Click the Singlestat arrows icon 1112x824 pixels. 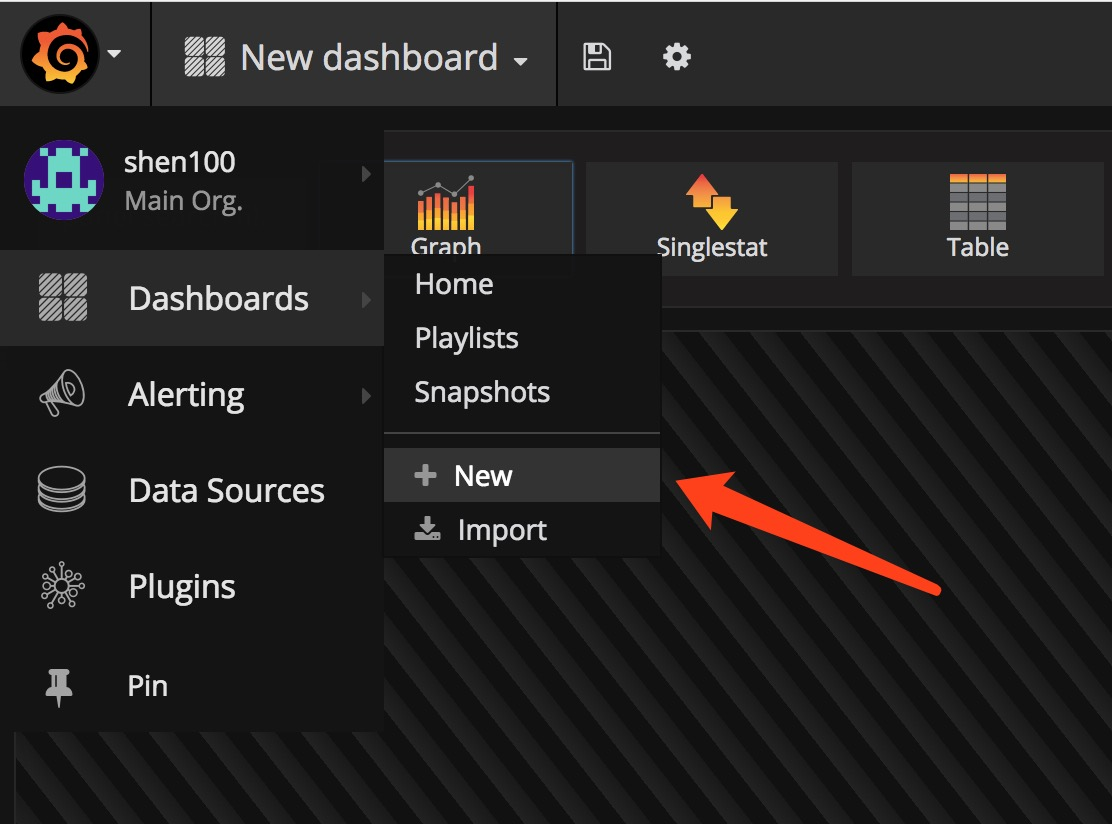pos(712,201)
